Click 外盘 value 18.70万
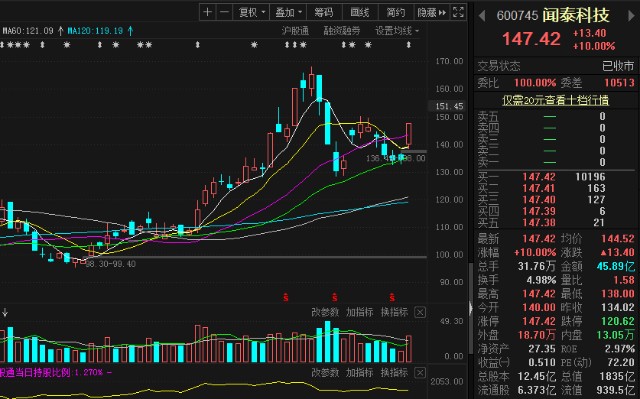 click(x=537, y=335)
